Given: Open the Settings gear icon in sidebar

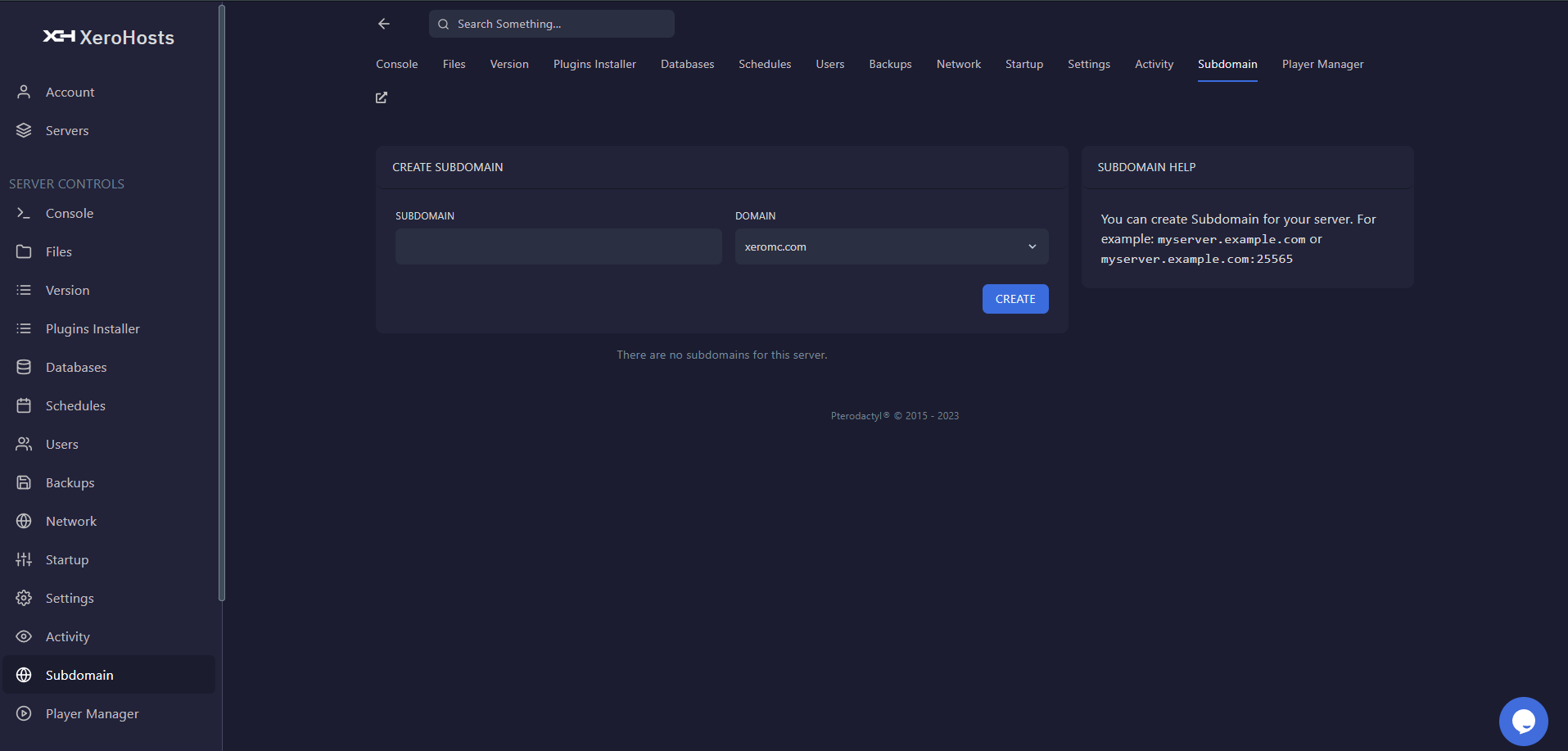Looking at the screenshot, I should pyautogui.click(x=24, y=598).
